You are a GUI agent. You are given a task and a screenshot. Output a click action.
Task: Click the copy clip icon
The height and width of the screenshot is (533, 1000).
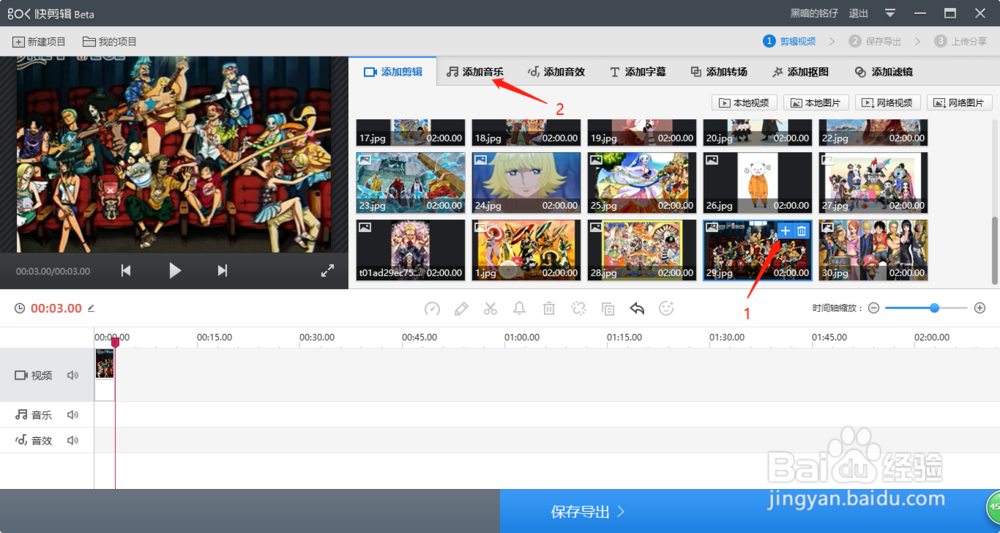click(x=608, y=309)
